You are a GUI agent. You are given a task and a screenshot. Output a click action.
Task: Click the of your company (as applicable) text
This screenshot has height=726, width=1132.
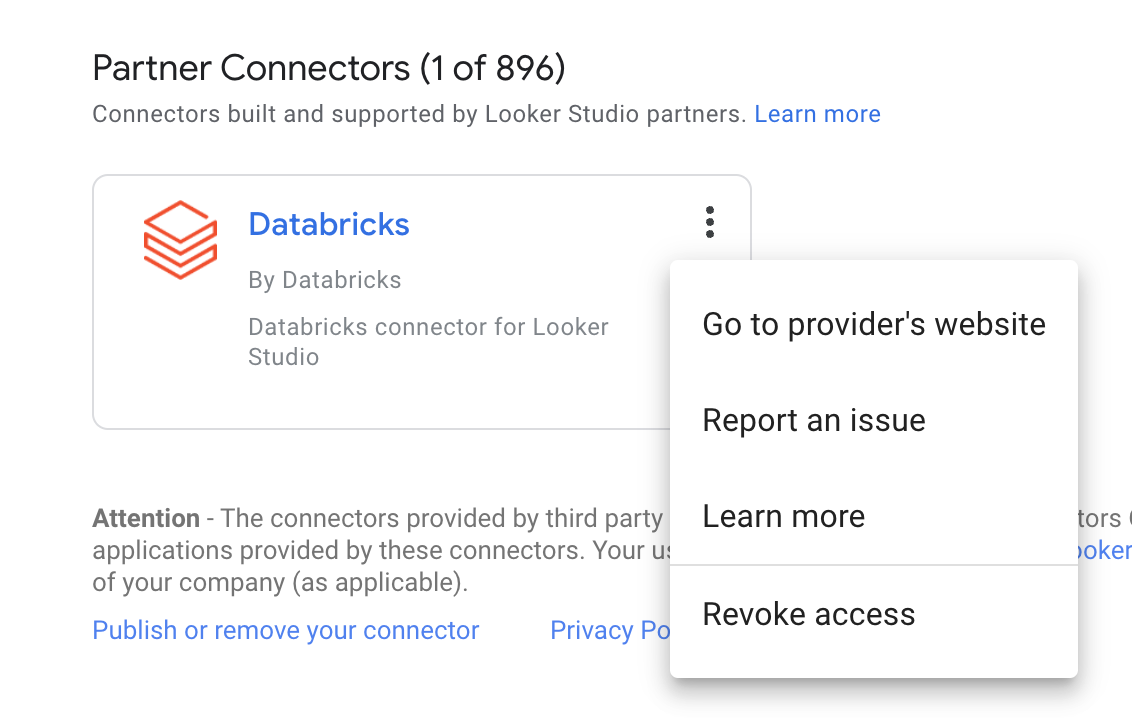coord(280,582)
